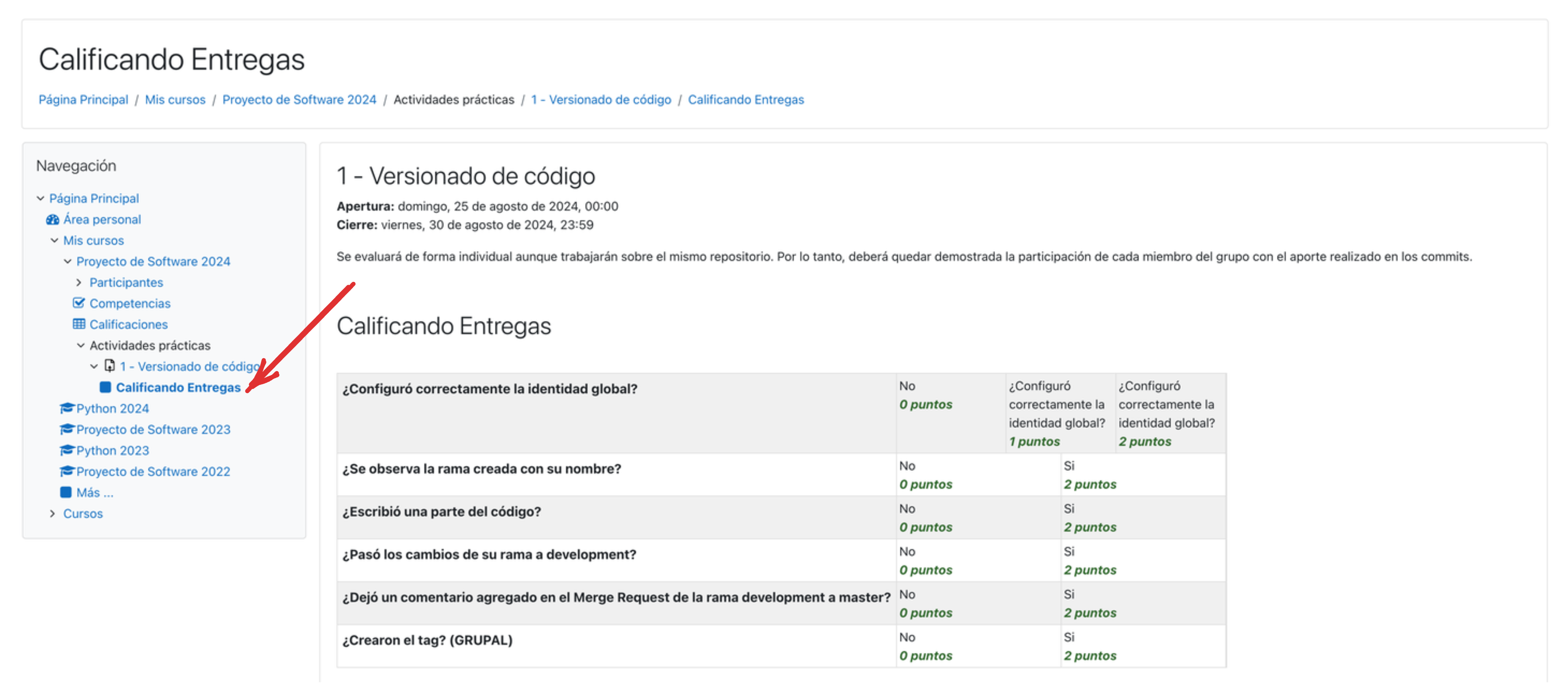Select 'No 0 puntos' for Merge Request comment criterion
Screen dimensions: 1568x693
click(978, 603)
